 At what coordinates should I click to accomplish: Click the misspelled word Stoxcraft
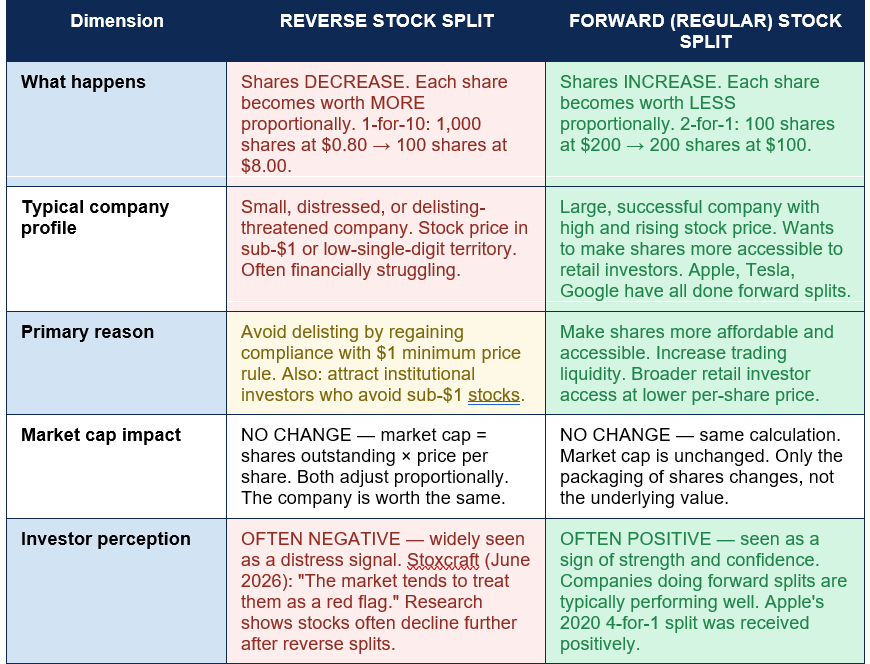(x=443, y=560)
